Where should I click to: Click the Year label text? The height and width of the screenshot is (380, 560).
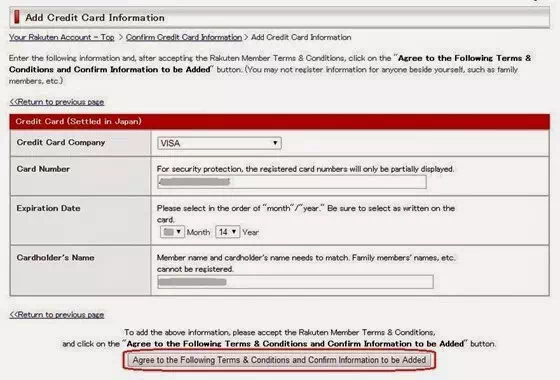[250, 232]
